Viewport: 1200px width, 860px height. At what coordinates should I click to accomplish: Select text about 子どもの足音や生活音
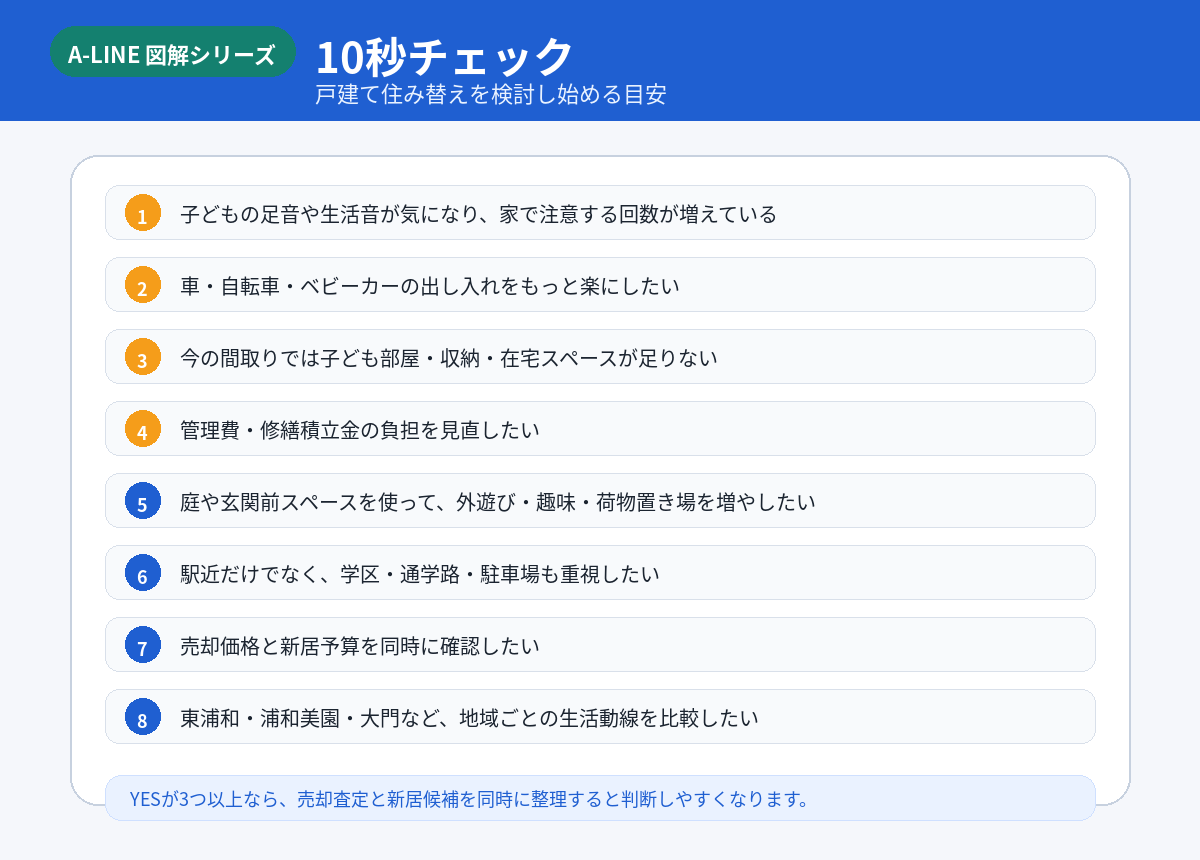click(x=479, y=214)
